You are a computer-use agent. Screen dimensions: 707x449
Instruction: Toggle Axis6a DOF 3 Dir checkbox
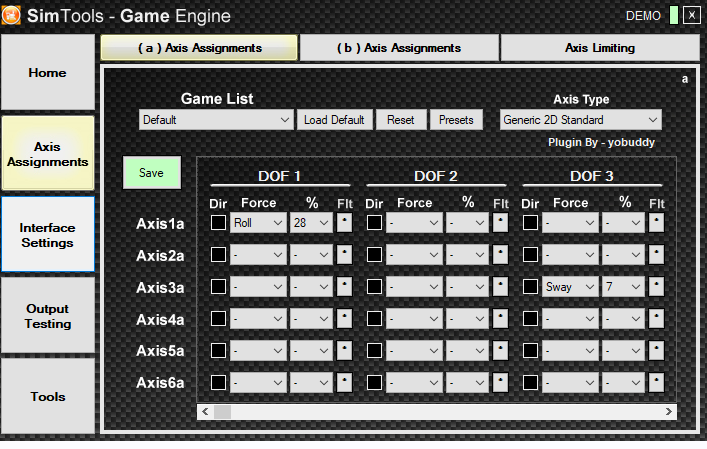[x=530, y=382]
